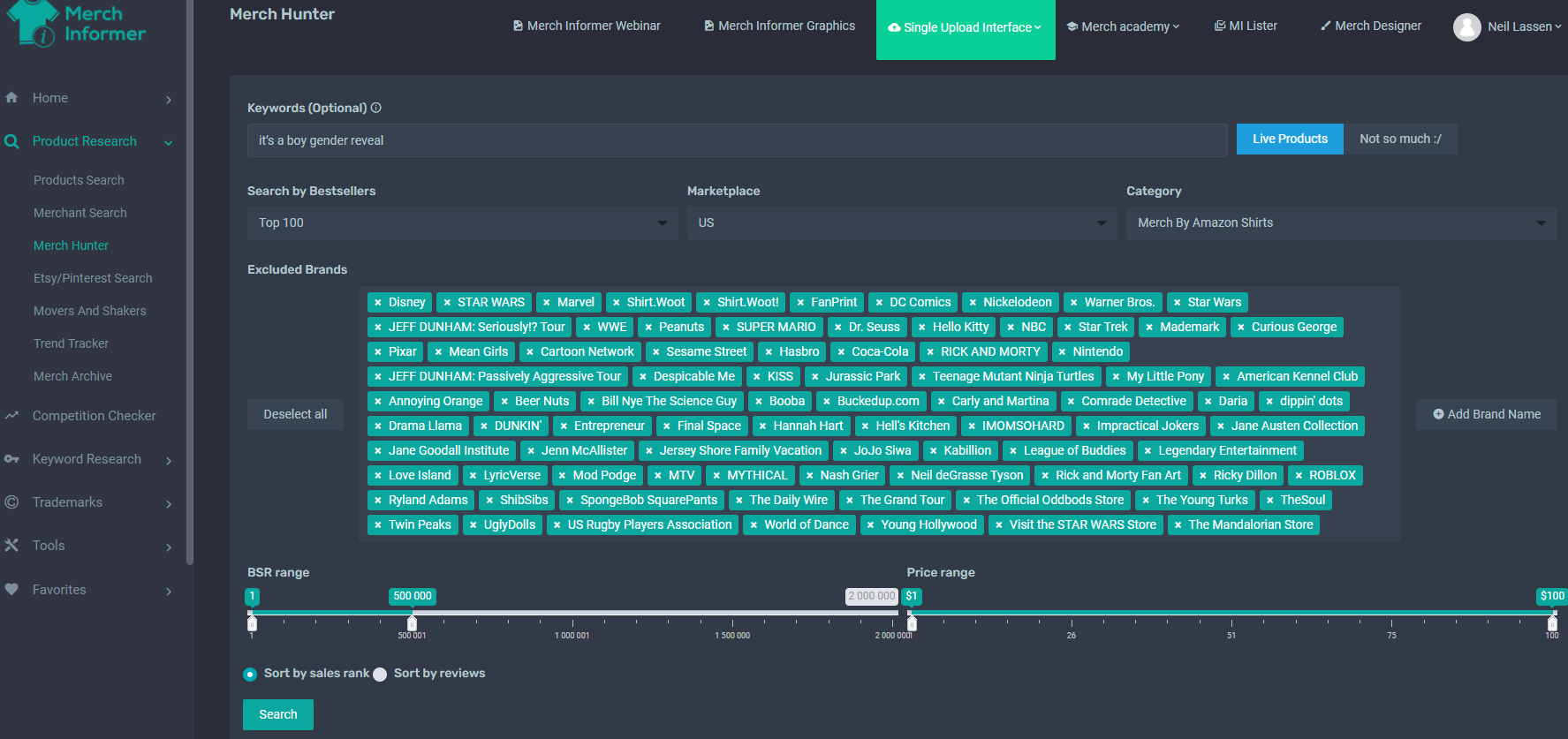Expand the Keyword Research section

tap(169, 460)
